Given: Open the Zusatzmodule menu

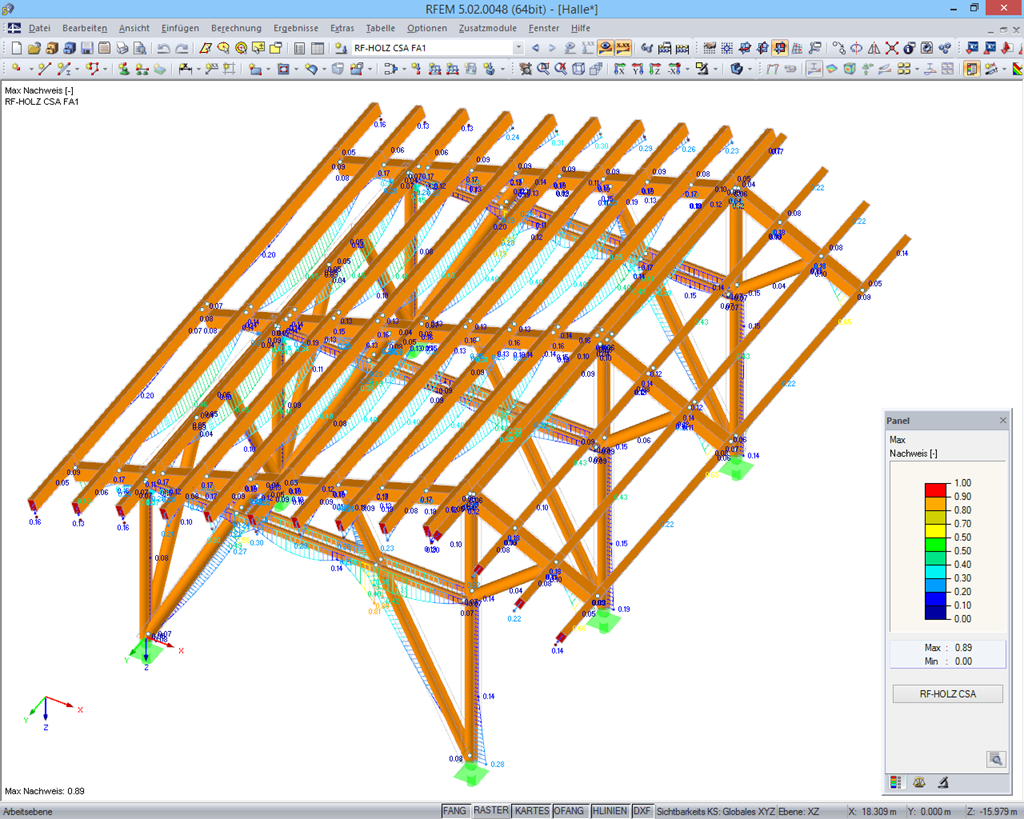Looking at the screenshot, I should click(487, 27).
